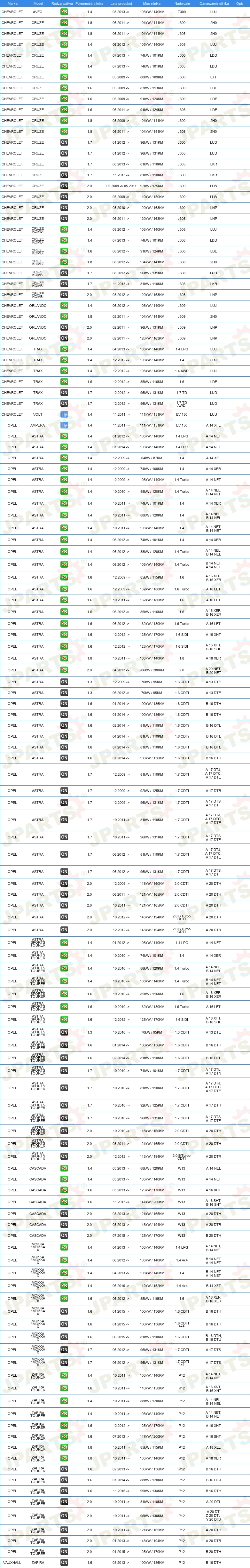Click the 64kW / 87KM power cell
The image size is (250, 1568).
click(152, 458)
